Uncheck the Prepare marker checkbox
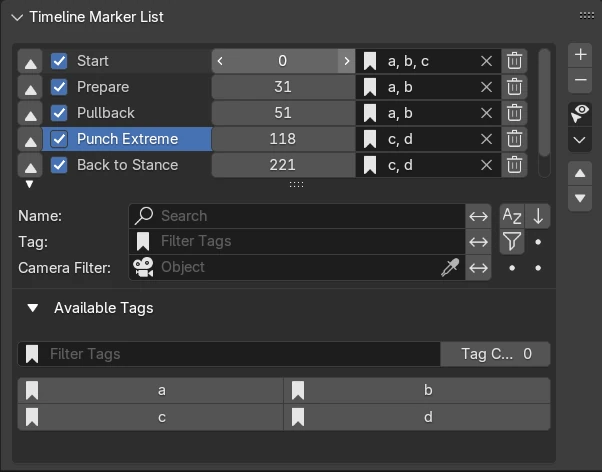 (59, 87)
